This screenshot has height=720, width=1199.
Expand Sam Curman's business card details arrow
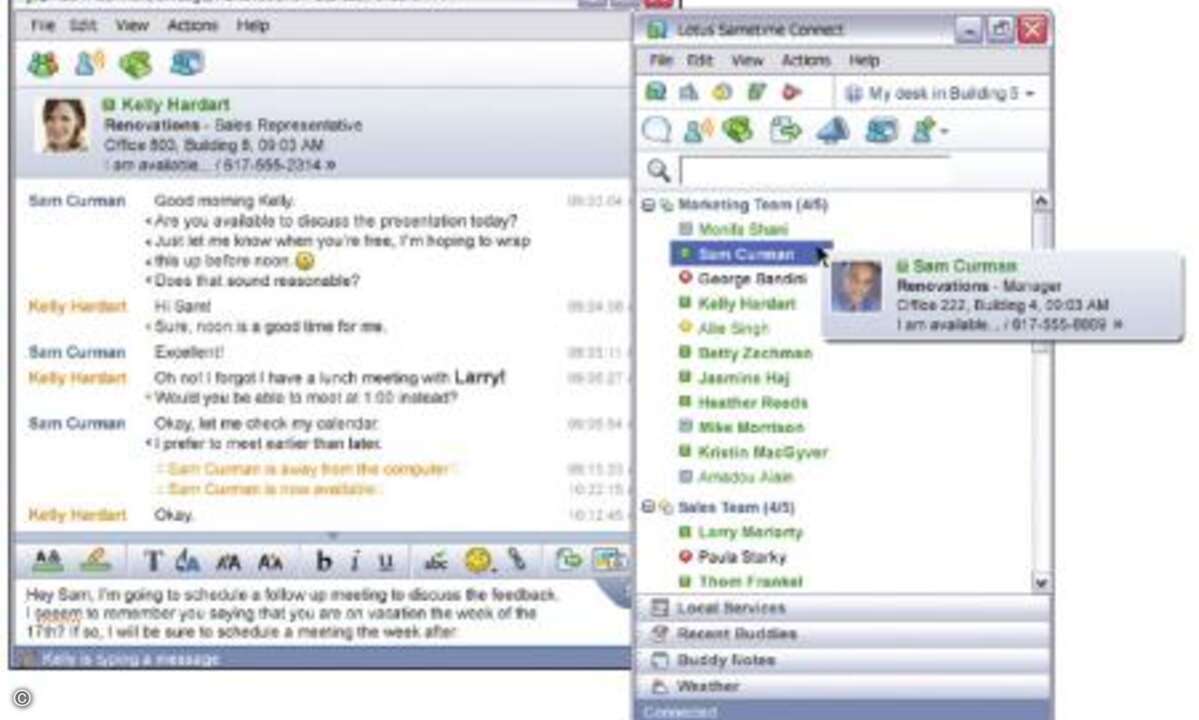[x=1118, y=324]
